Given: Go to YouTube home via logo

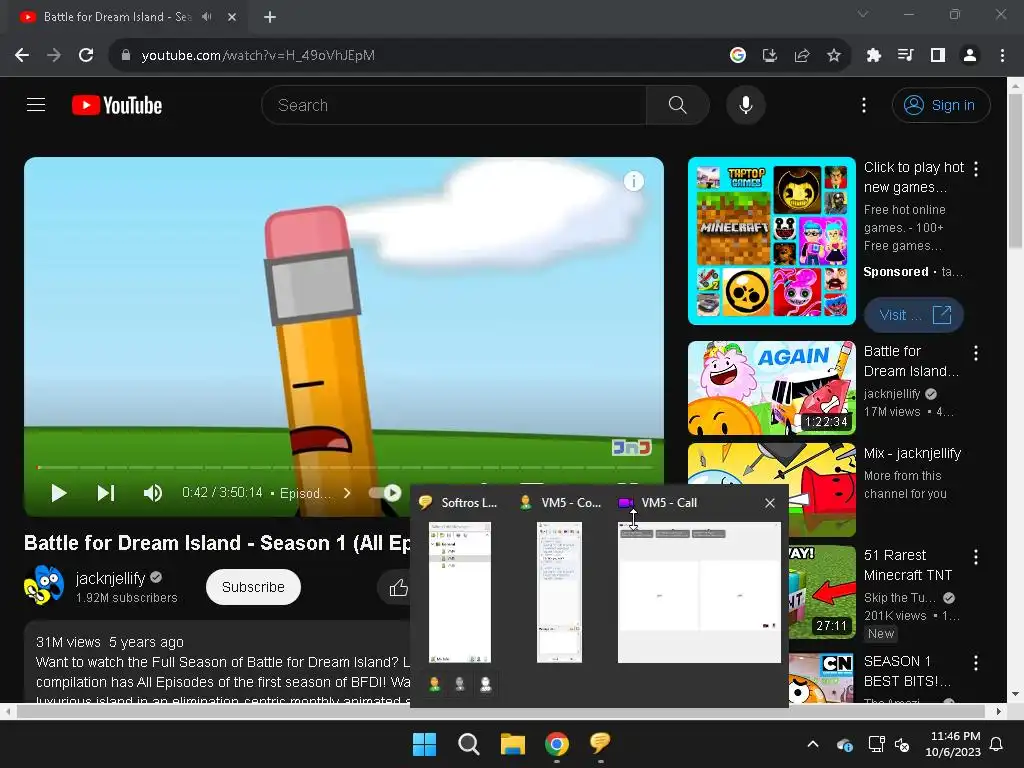Looking at the screenshot, I should click(x=117, y=105).
